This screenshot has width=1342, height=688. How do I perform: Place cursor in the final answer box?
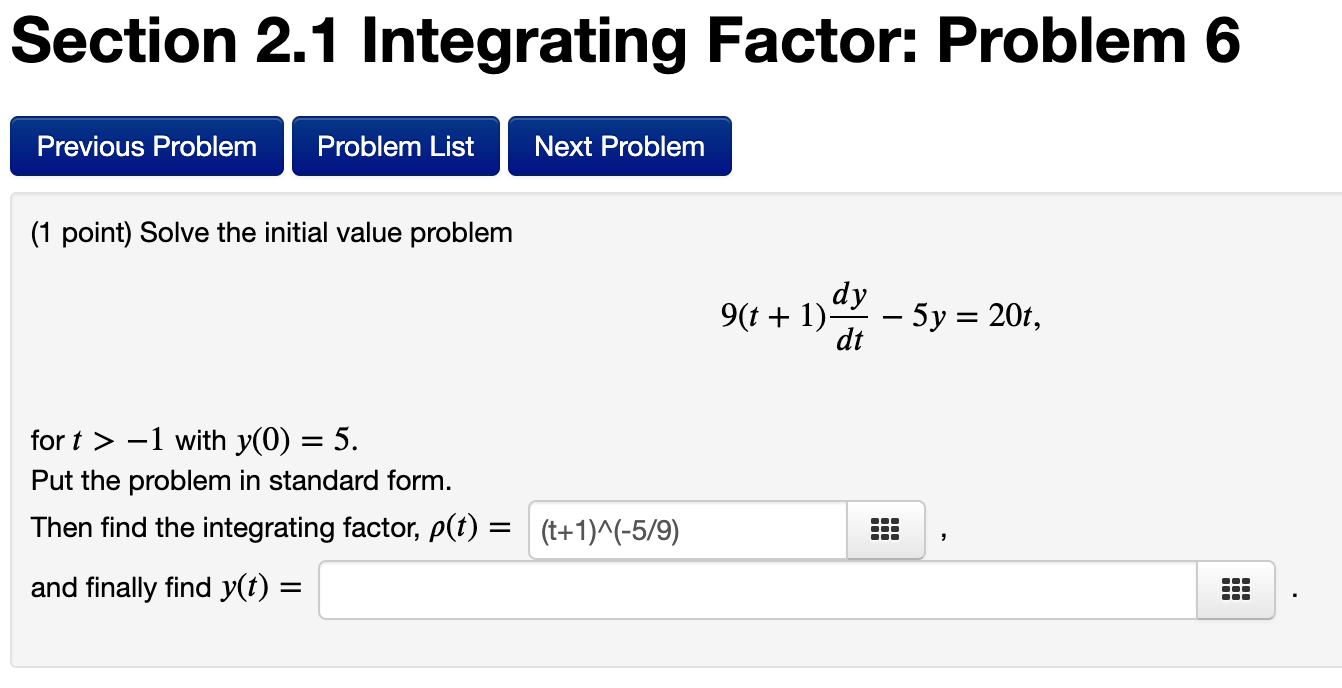tap(758, 590)
